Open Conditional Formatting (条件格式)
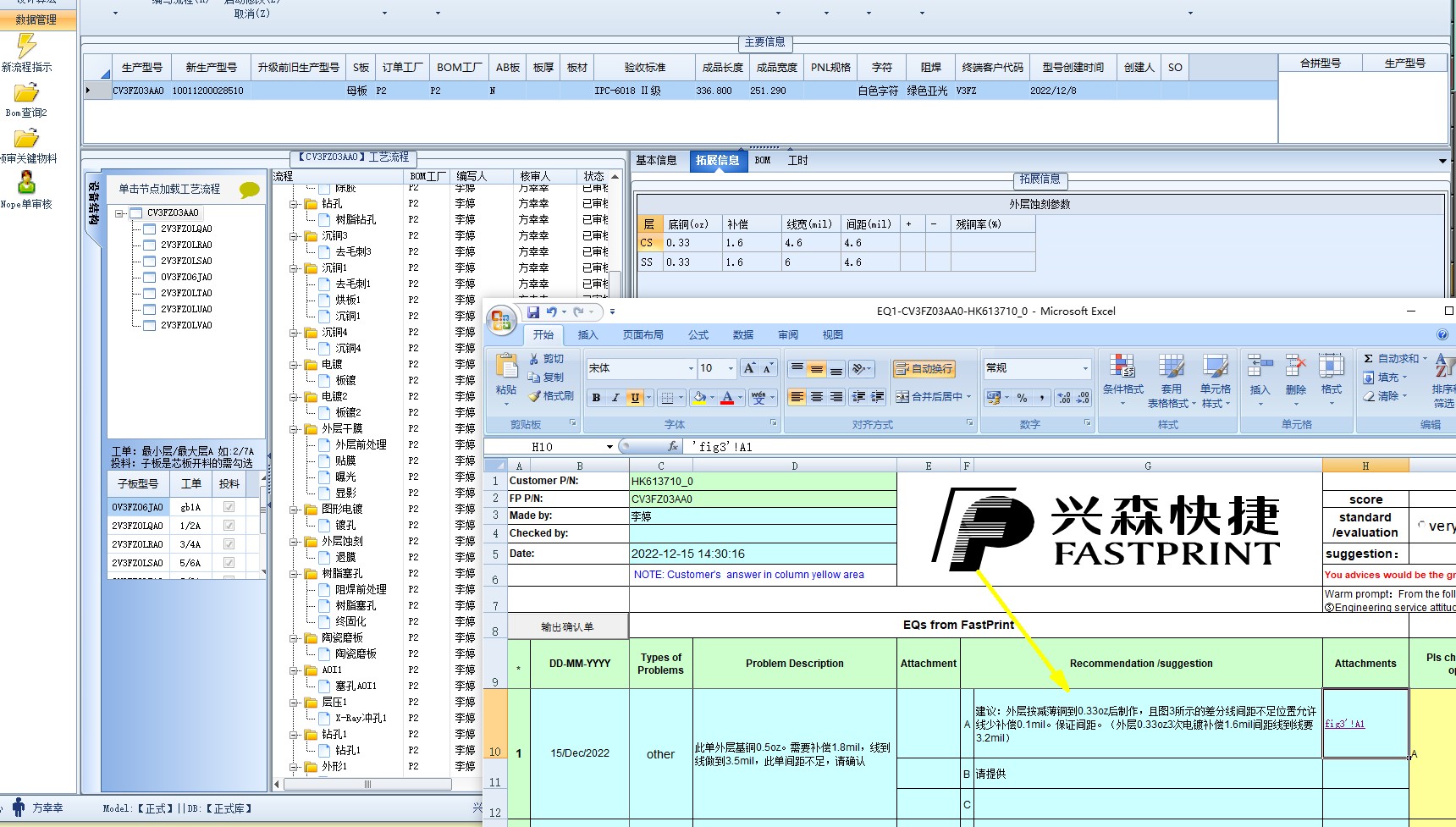The width and height of the screenshot is (1456, 827). [x=1122, y=381]
